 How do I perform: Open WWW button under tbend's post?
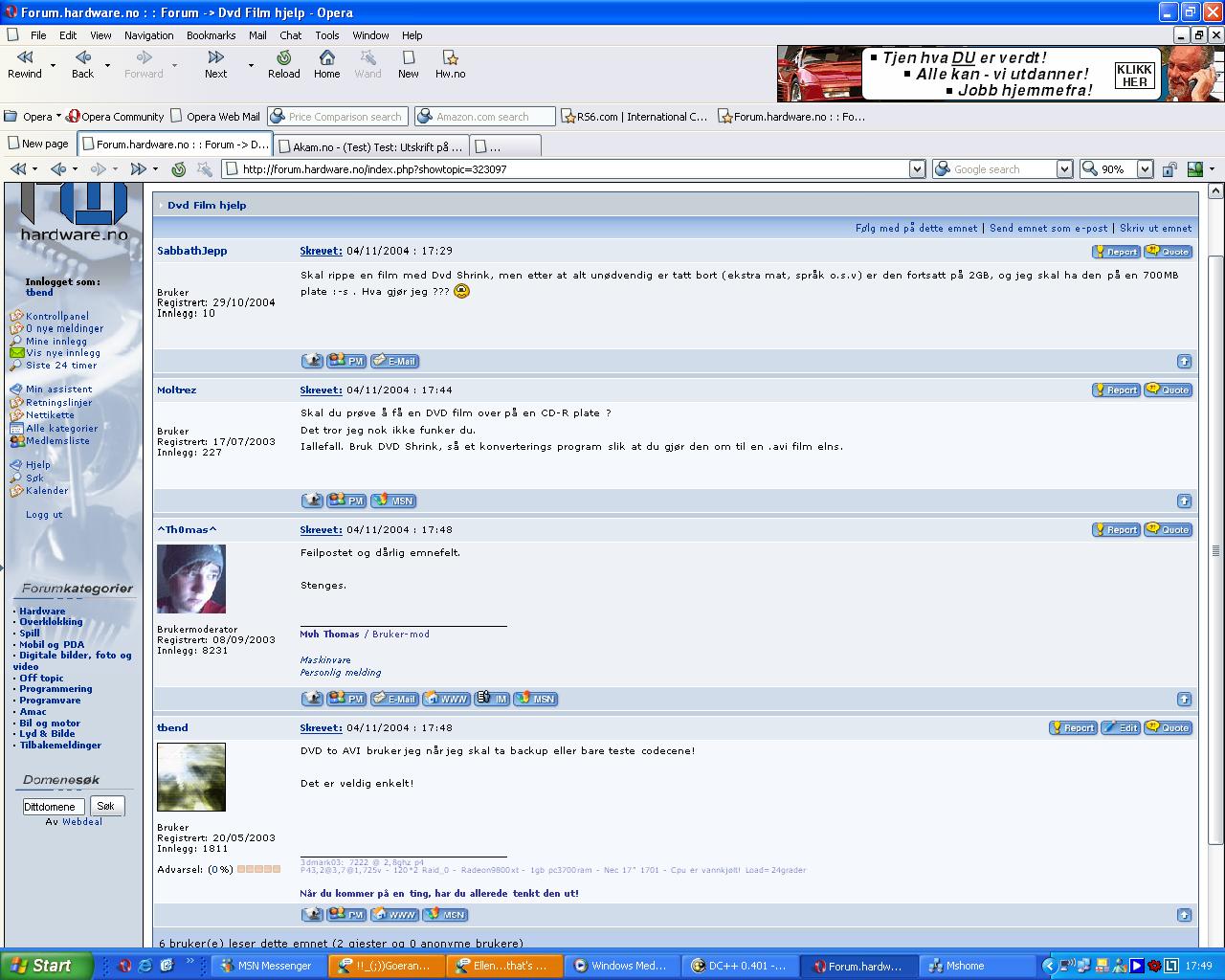pos(394,915)
